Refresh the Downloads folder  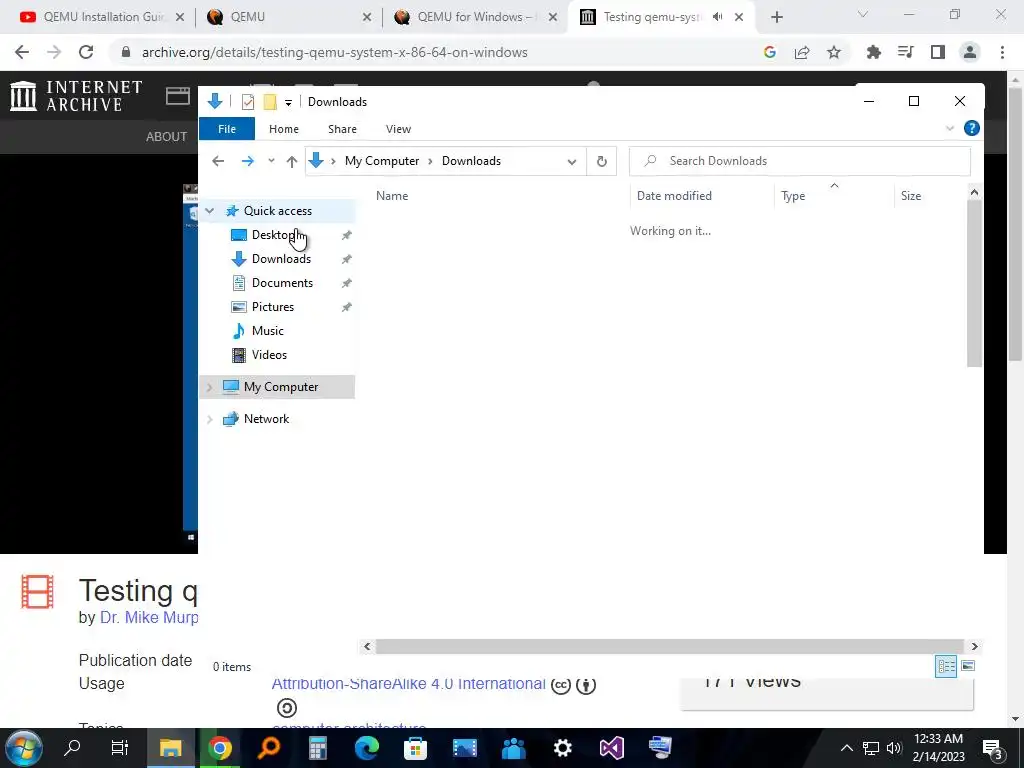601,161
